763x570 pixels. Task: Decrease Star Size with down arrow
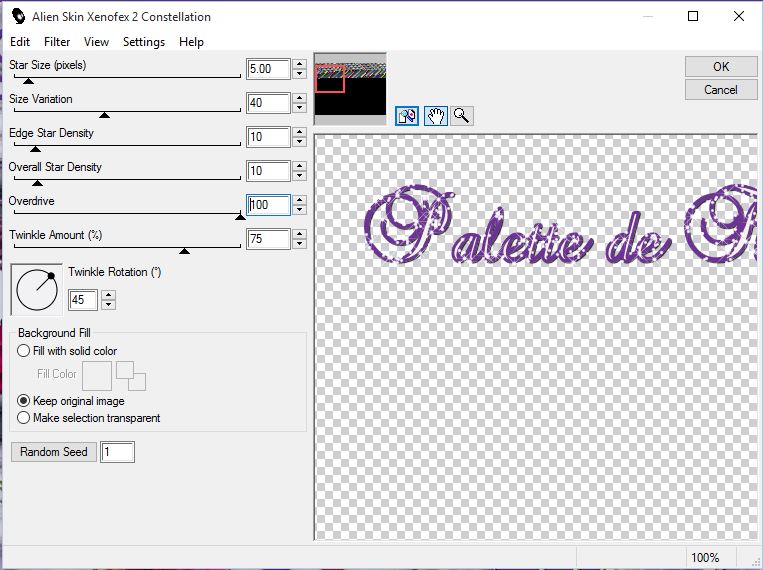point(300,74)
